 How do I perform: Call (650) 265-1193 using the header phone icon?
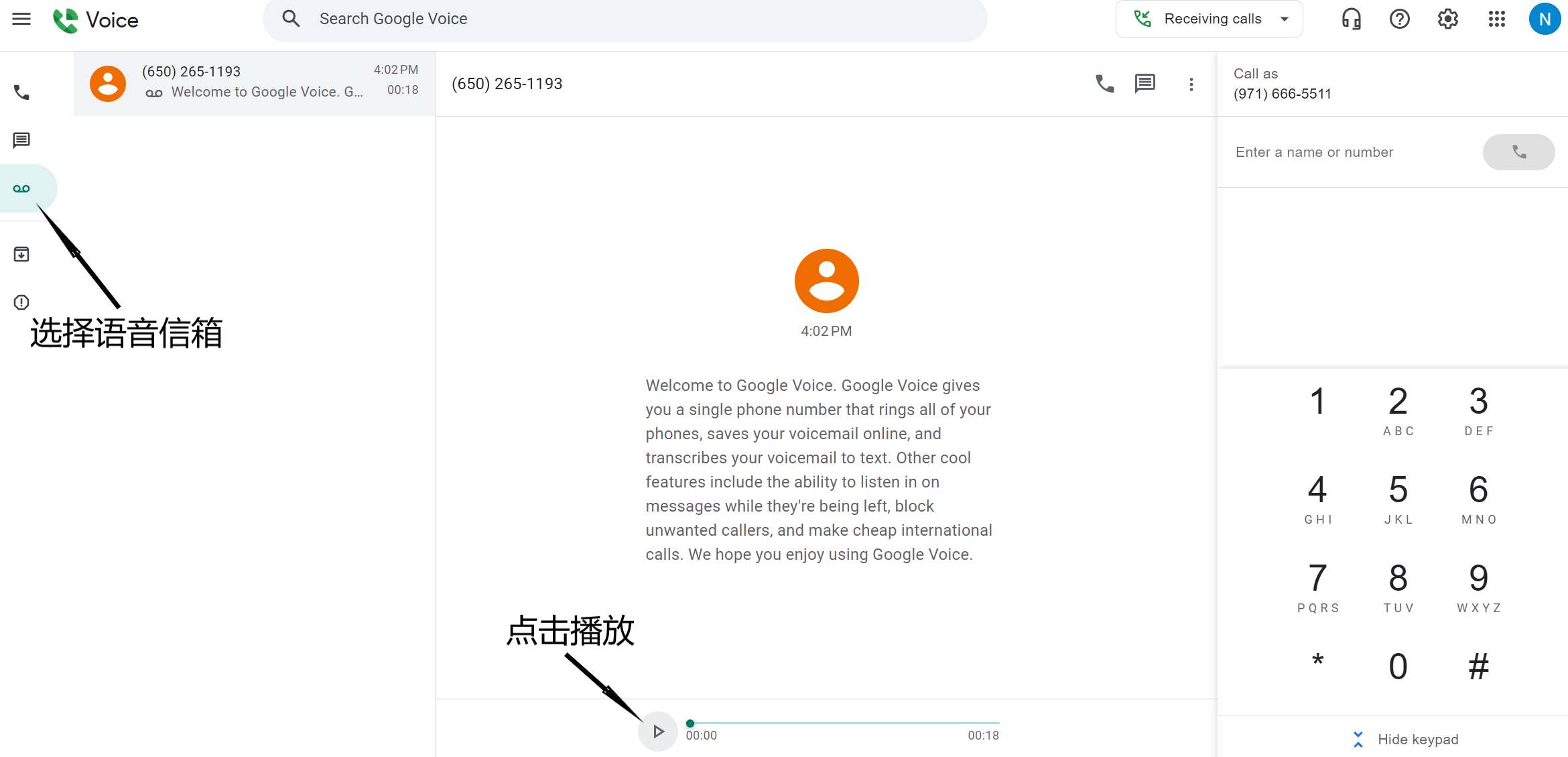pos(1104,84)
